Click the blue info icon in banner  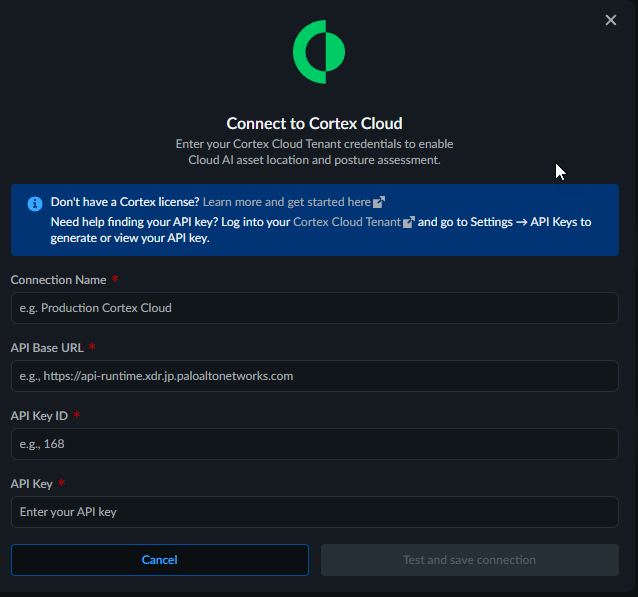click(35, 203)
